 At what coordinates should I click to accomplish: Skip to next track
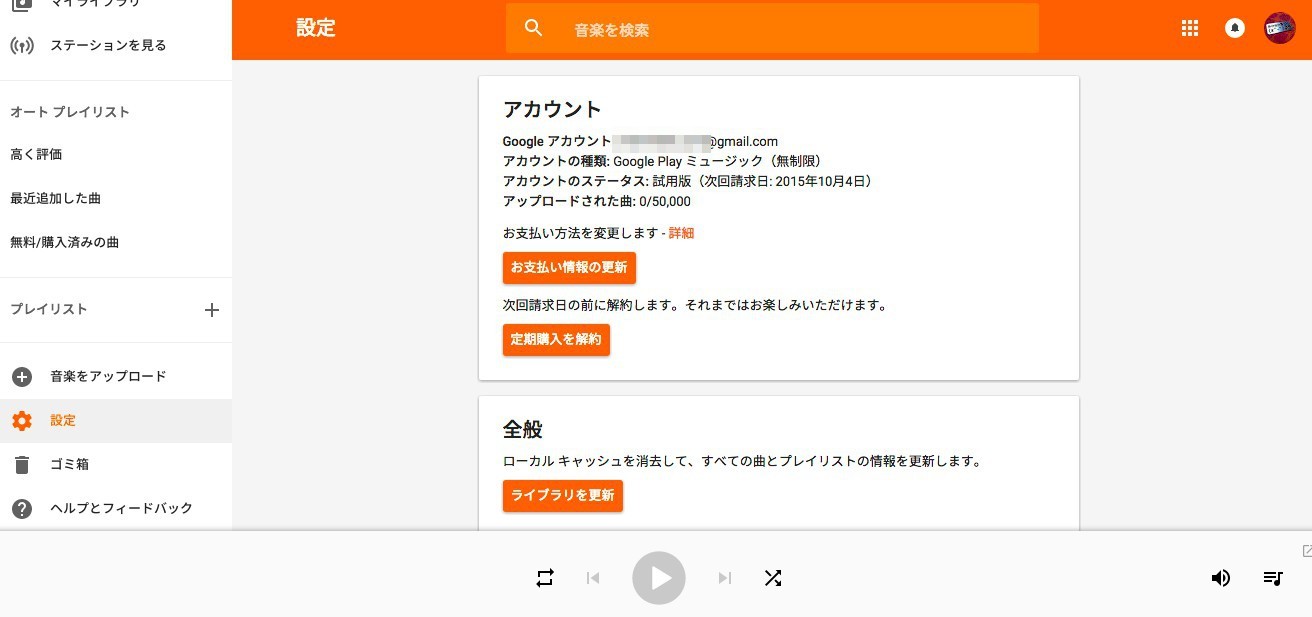tap(725, 578)
